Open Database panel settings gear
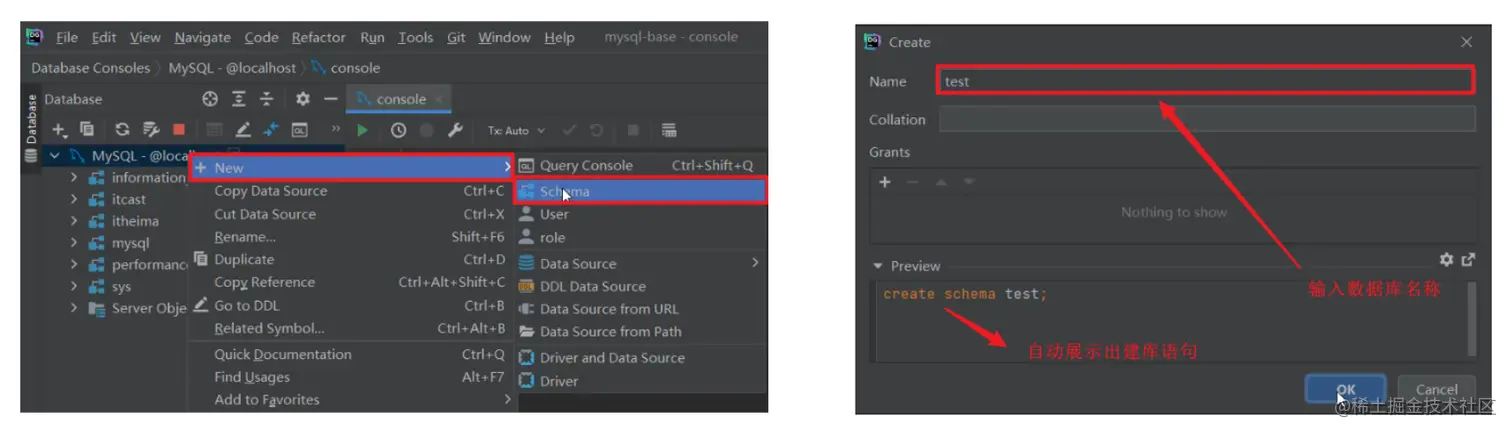Screen dimensions: 1512x433 click(303, 99)
